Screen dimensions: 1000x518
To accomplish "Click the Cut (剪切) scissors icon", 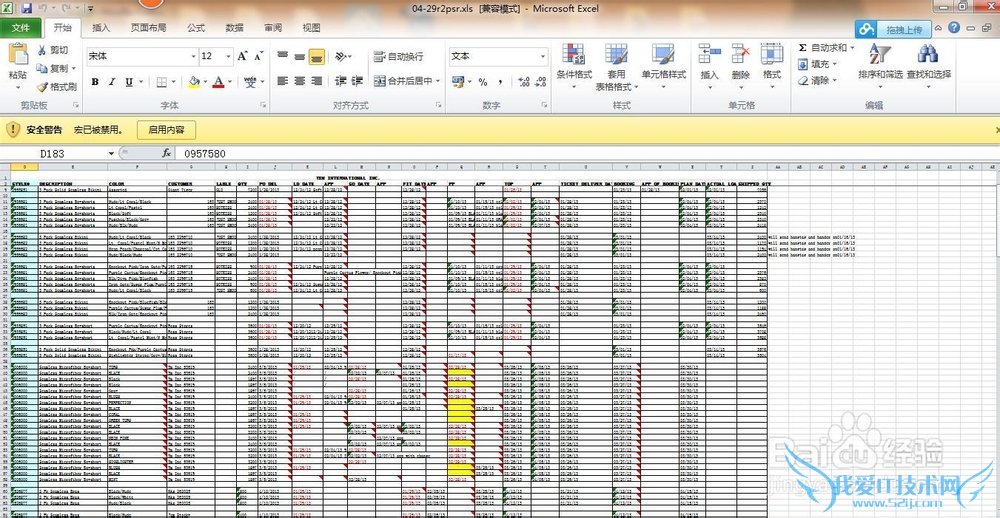I will click(42, 50).
